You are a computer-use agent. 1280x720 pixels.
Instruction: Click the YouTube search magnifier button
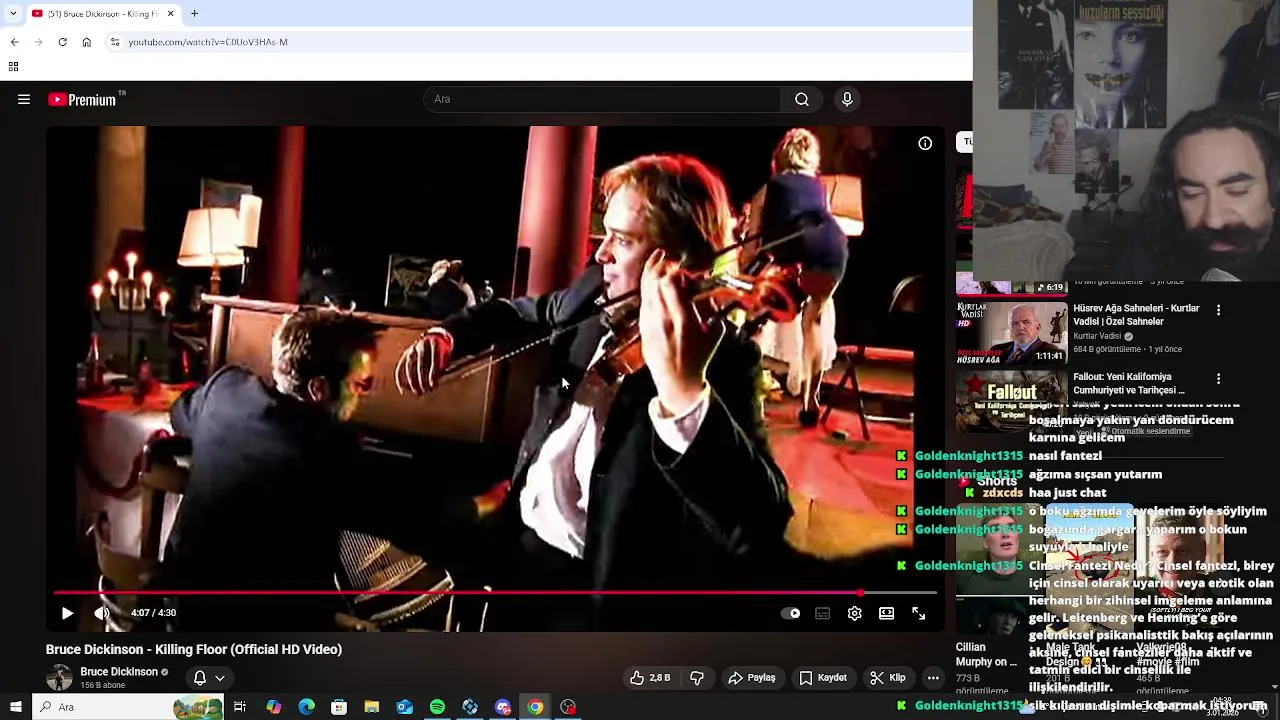tap(802, 99)
